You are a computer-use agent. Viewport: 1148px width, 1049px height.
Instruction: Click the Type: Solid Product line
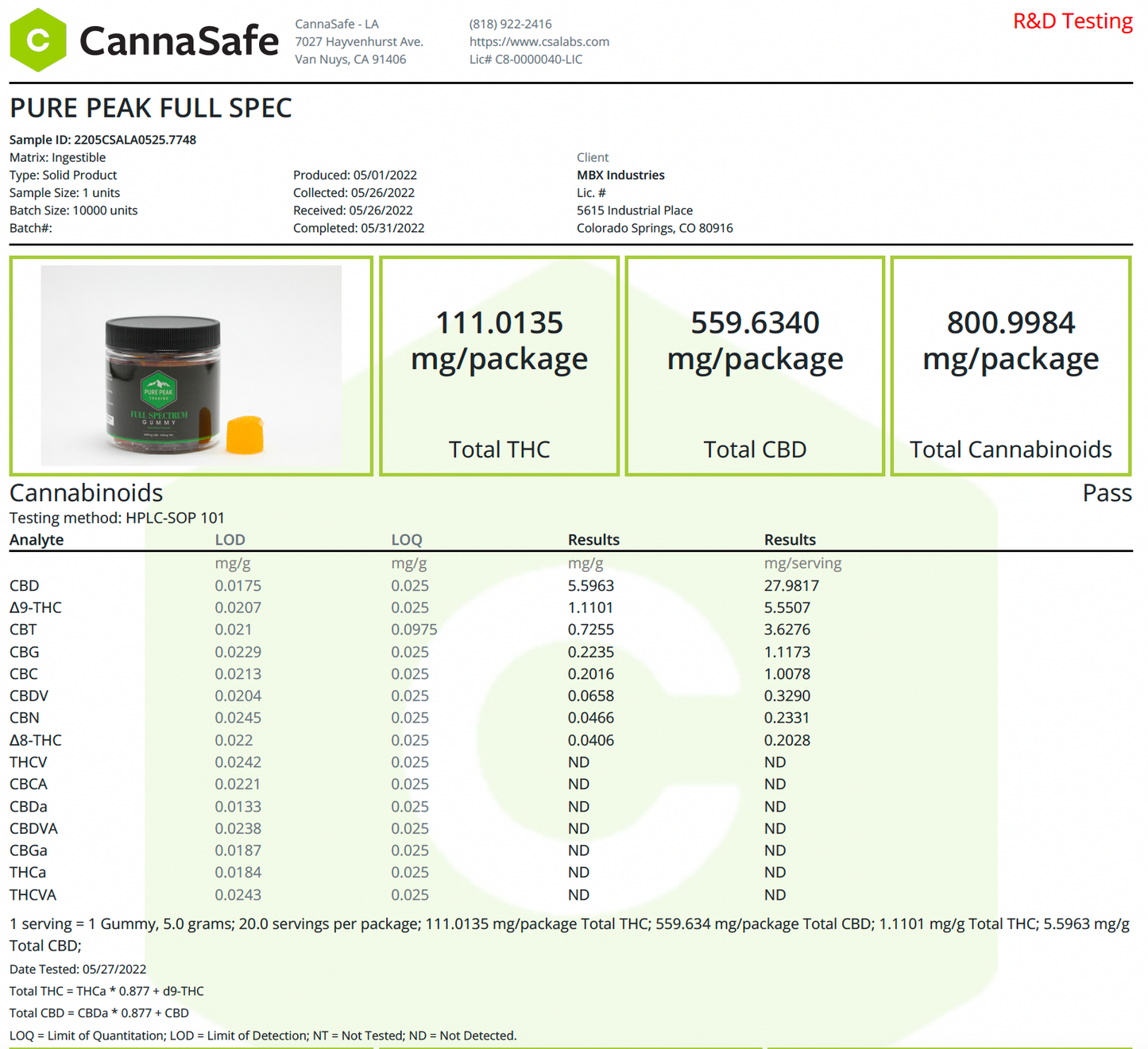63,175
